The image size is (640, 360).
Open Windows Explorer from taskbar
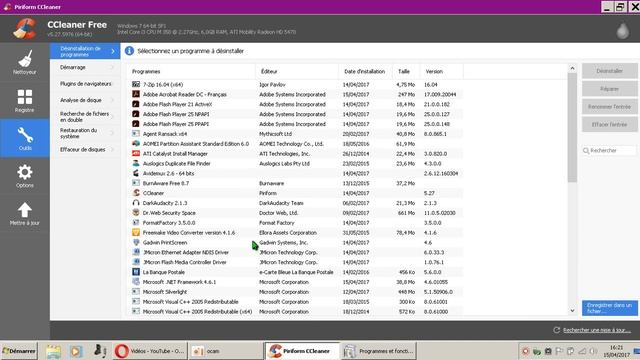click(x=53, y=351)
